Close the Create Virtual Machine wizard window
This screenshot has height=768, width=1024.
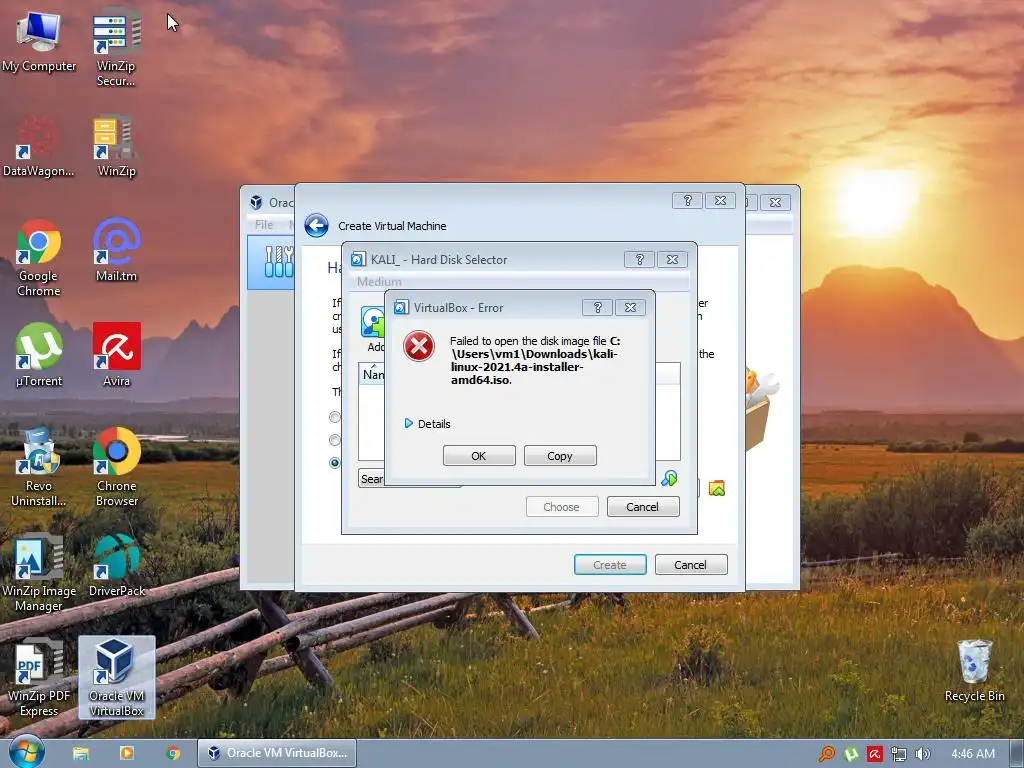click(720, 200)
